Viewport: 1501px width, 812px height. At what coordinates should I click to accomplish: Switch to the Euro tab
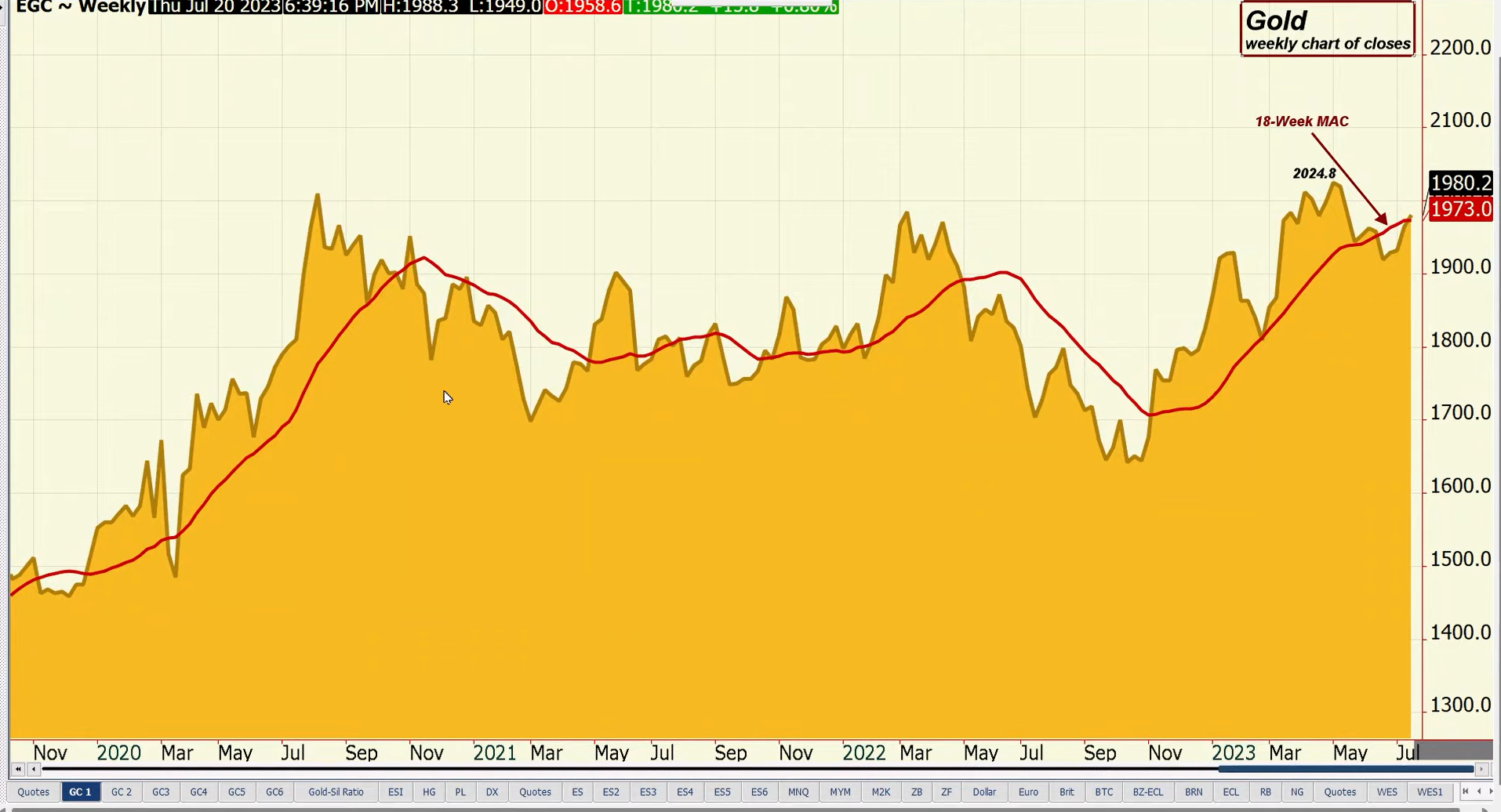pyautogui.click(x=1028, y=792)
